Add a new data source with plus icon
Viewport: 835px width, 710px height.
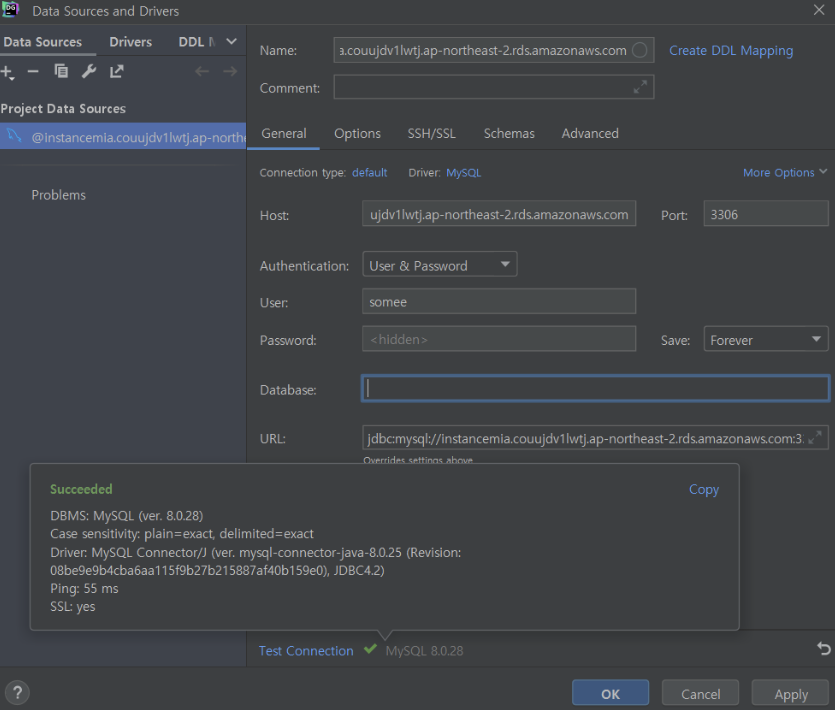(7, 72)
